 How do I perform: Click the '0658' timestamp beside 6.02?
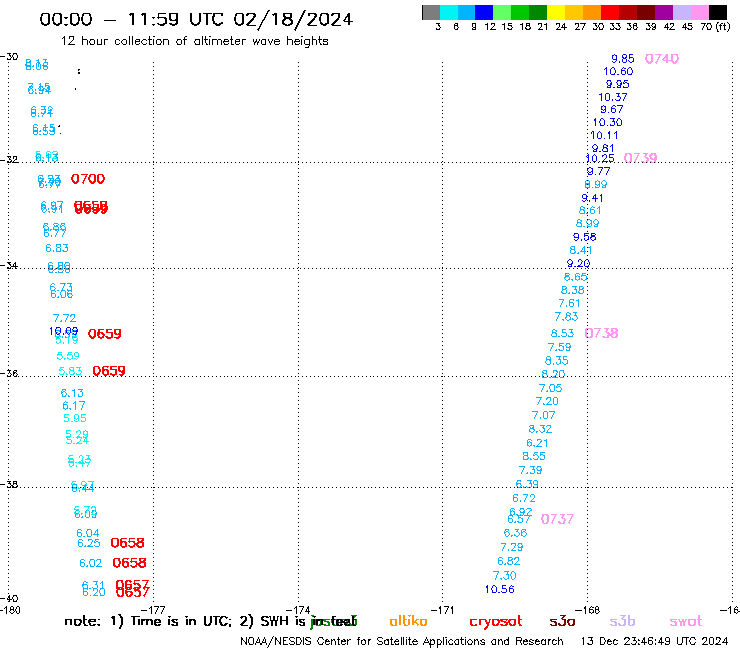click(129, 563)
